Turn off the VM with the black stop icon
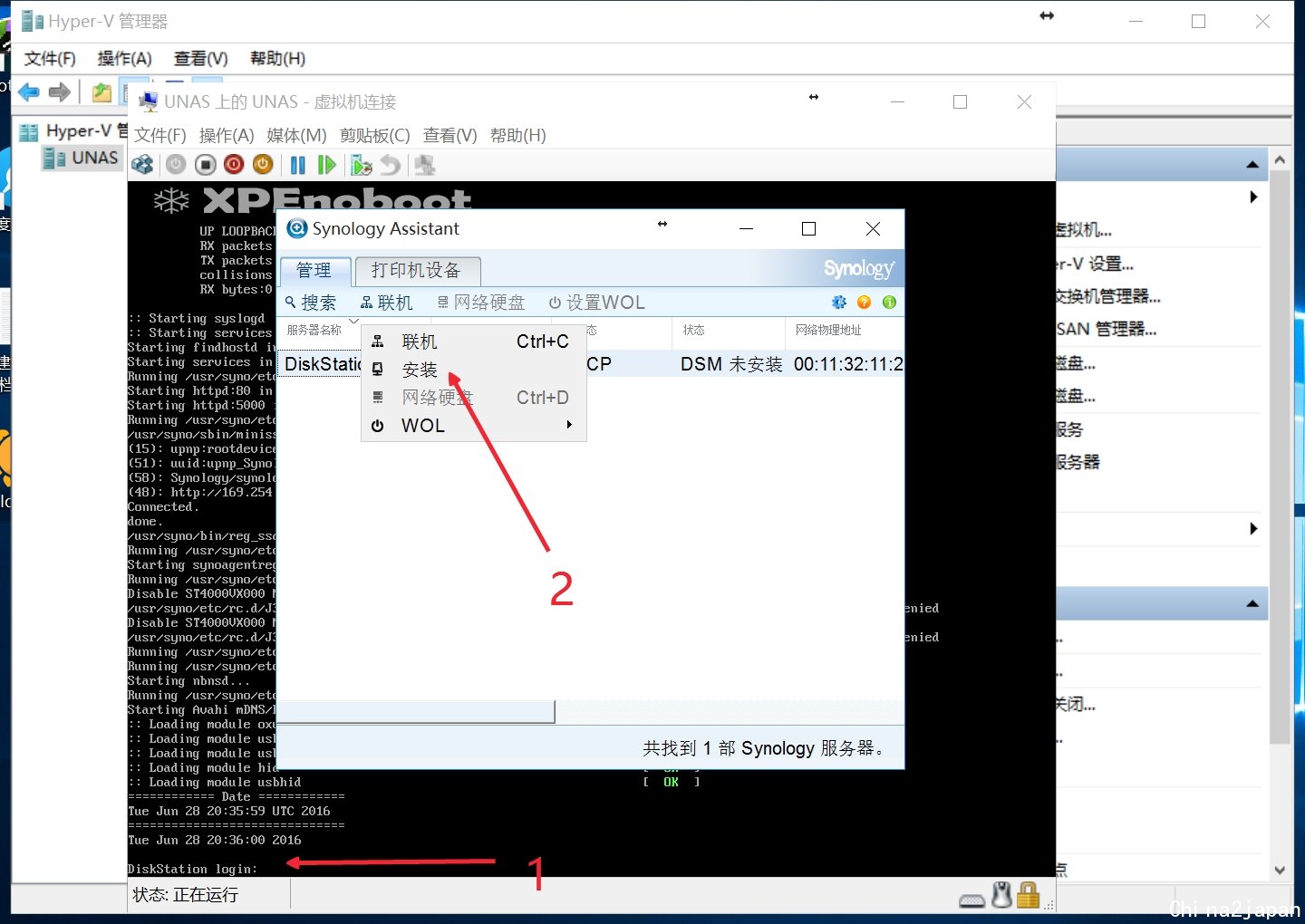This screenshot has height=924, width=1305. pyautogui.click(x=206, y=165)
